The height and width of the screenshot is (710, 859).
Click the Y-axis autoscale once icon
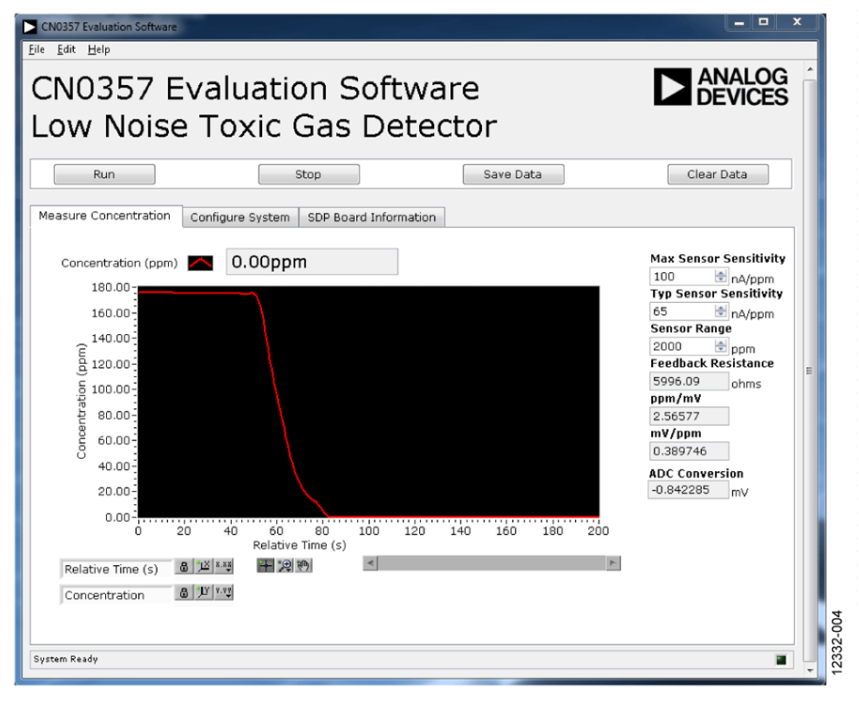tap(204, 592)
